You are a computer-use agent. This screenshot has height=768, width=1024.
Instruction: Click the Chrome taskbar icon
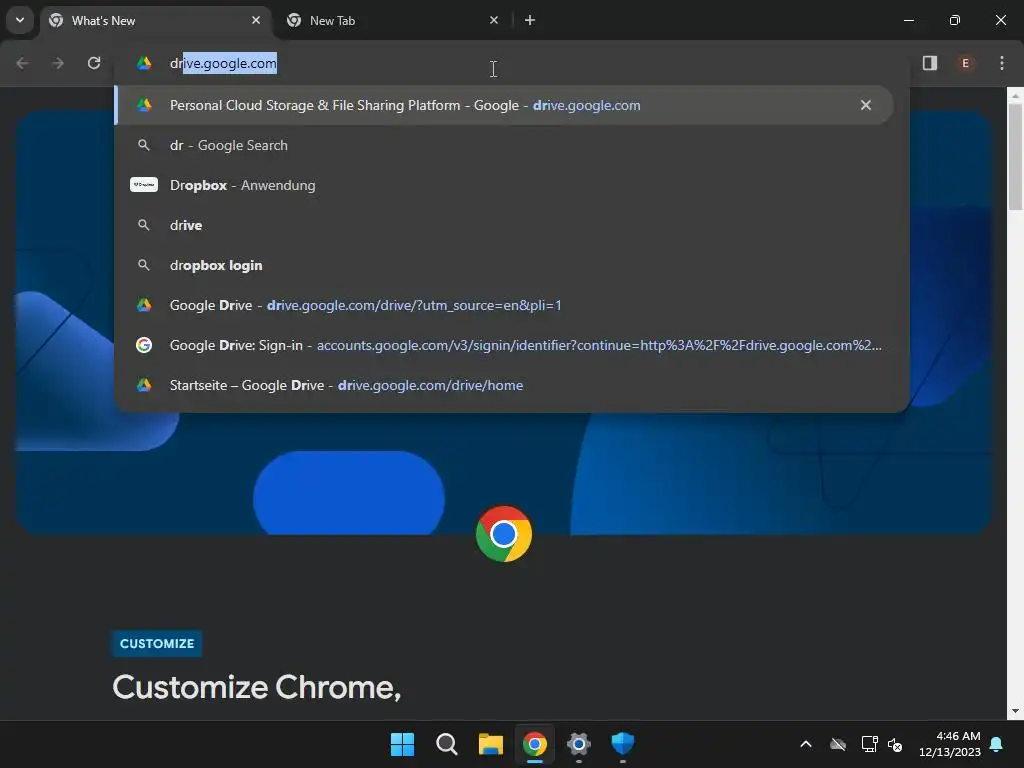click(534, 744)
